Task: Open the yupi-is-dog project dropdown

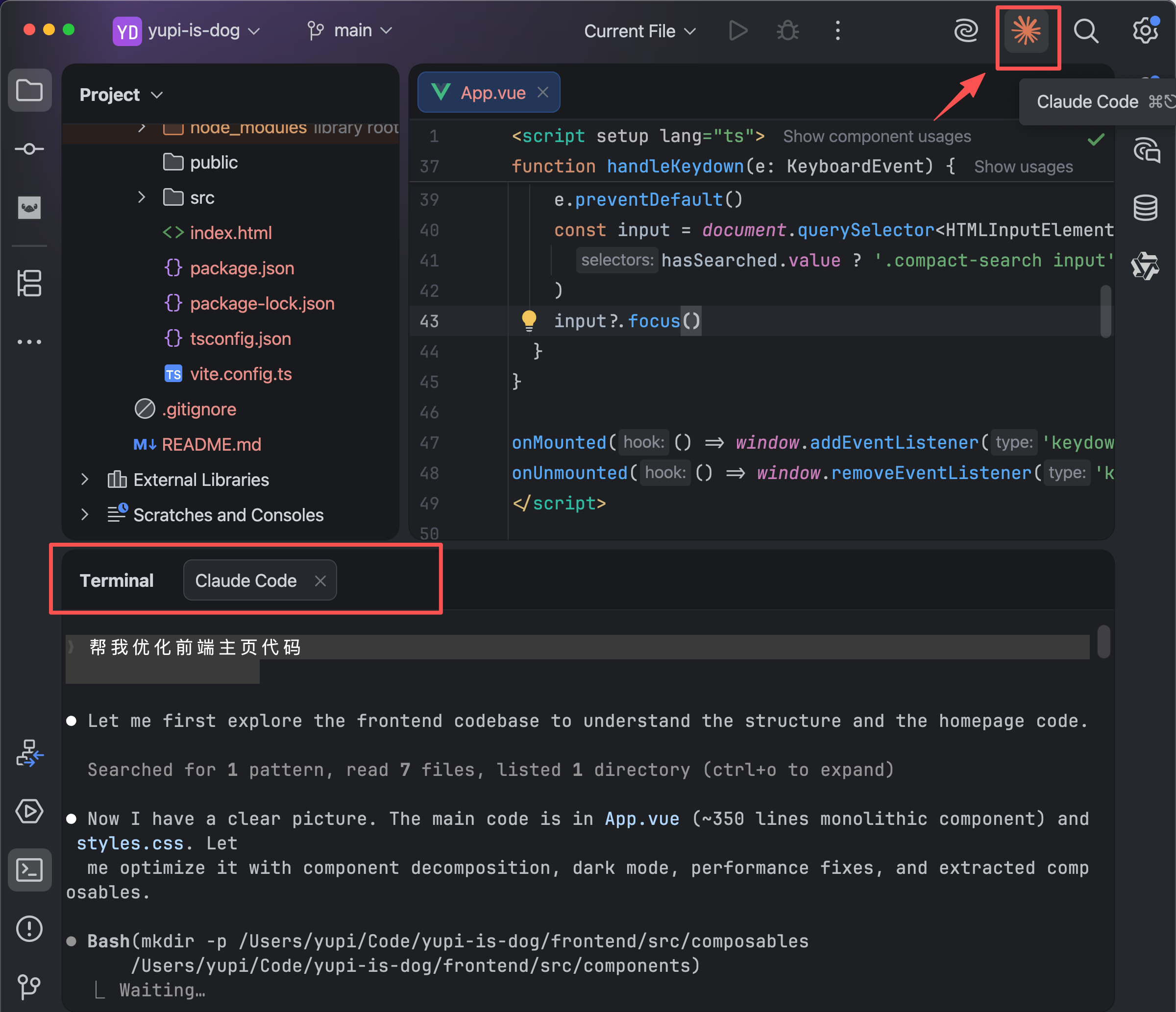Action: coord(187,31)
